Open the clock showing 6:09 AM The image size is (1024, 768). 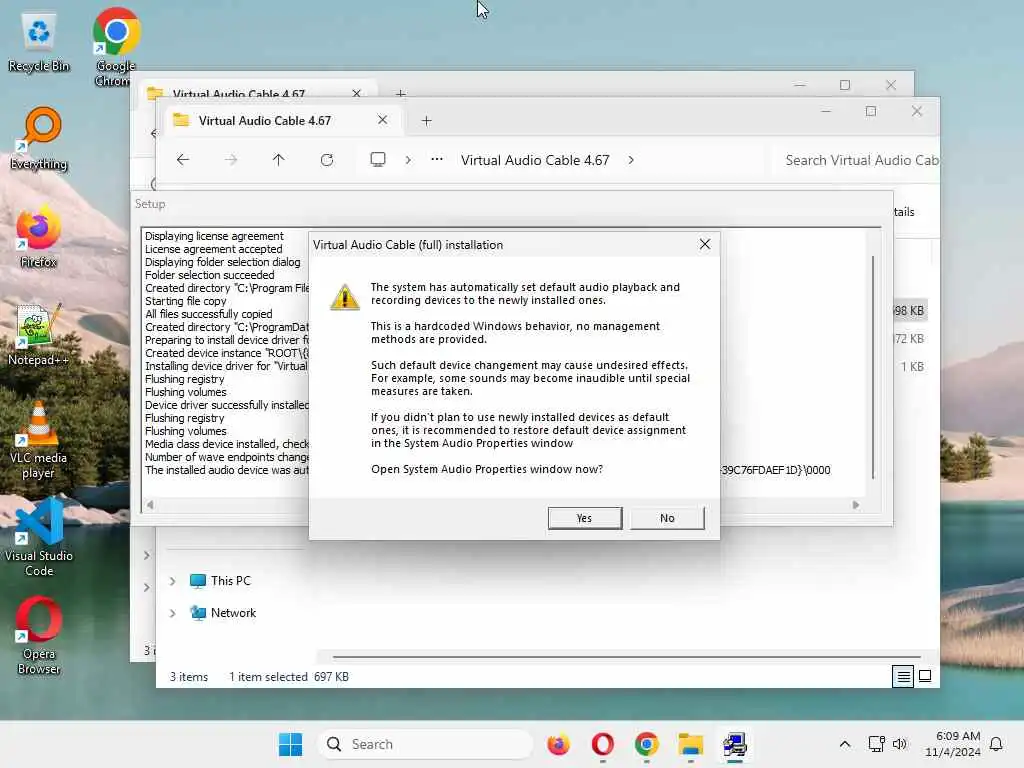click(x=953, y=744)
